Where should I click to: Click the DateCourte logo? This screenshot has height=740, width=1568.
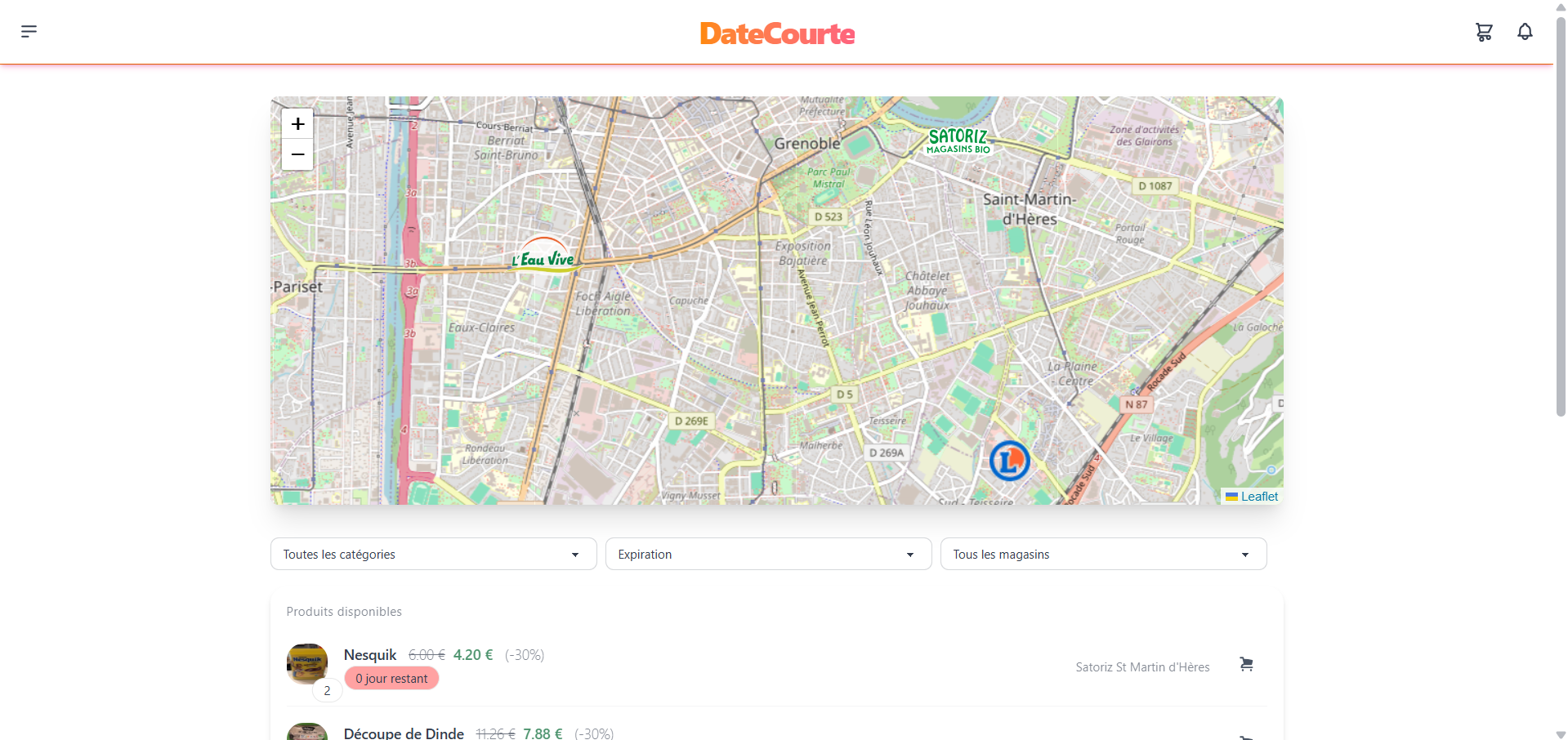pyautogui.click(x=776, y=33)
